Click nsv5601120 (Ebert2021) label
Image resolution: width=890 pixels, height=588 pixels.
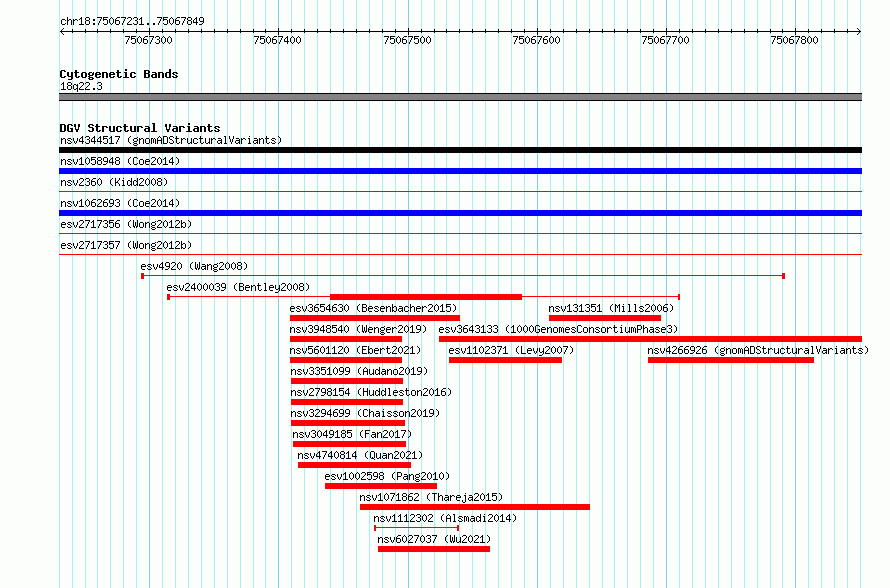tap(355, 350)
